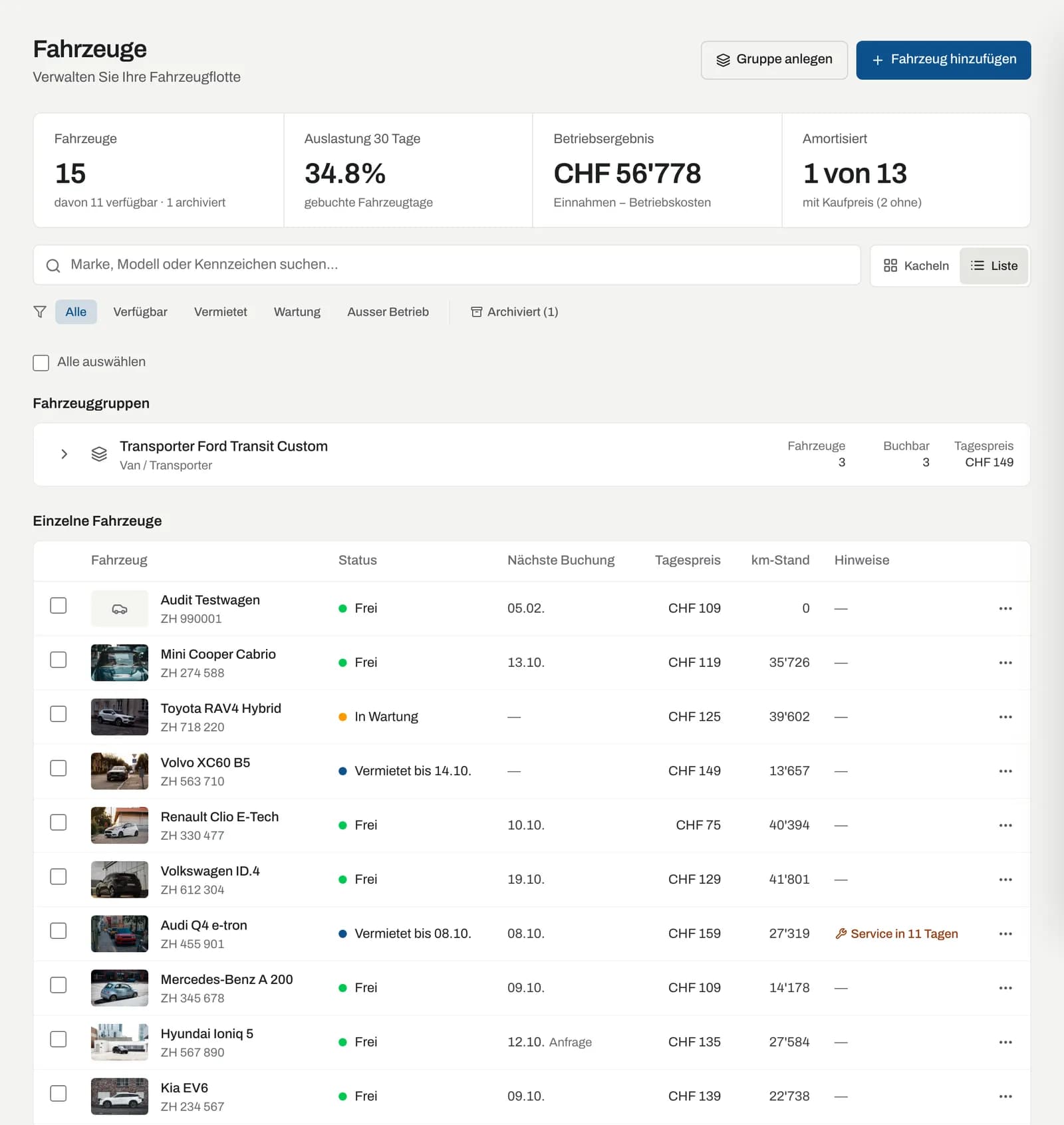This screenshot has width=1064, height=1125.
Task: Open more options for Volvo XC60 B5
Action: 1005,771
